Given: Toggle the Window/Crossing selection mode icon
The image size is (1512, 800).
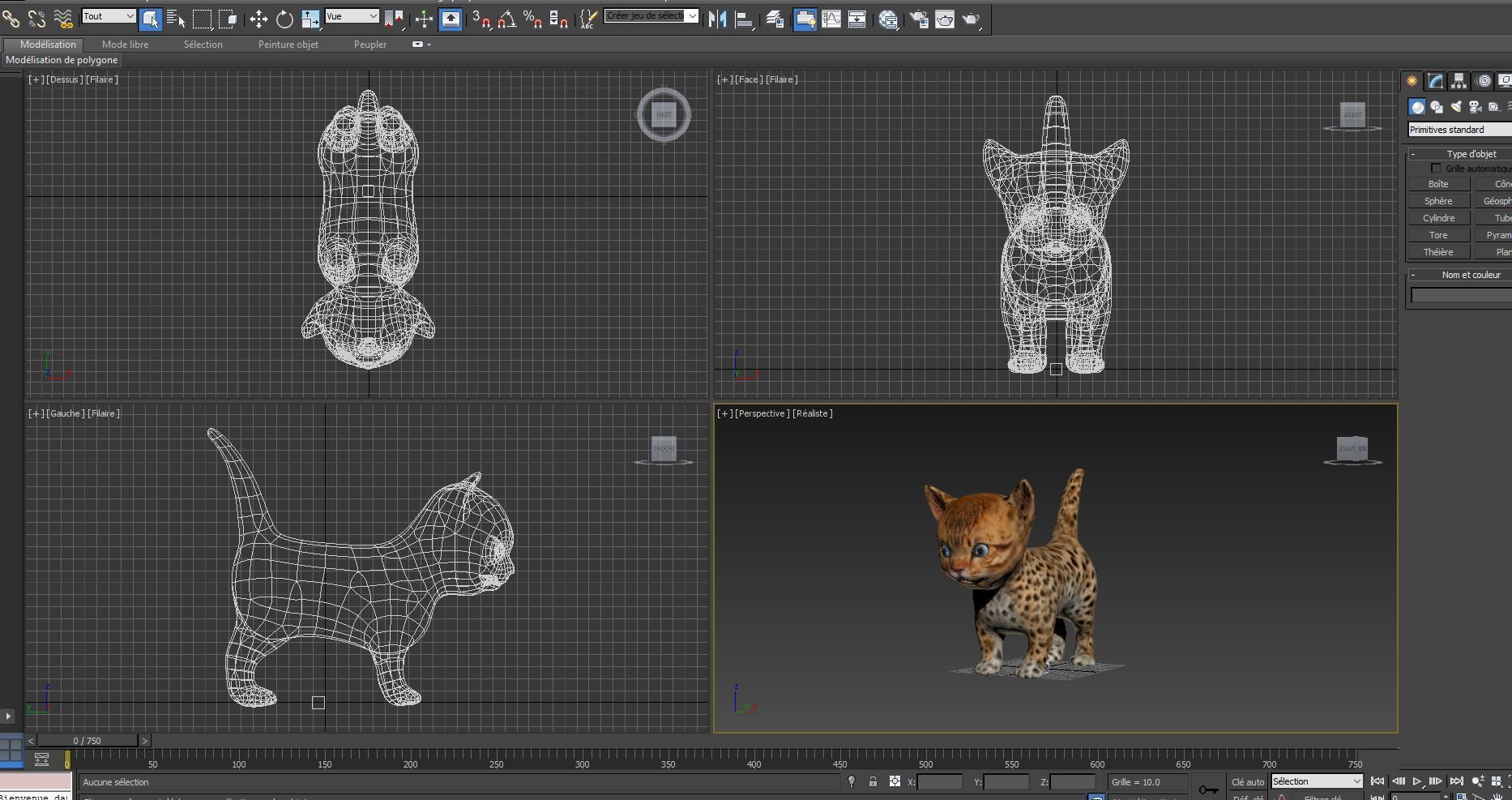Looking at the screenshot, I should (228, 19).
